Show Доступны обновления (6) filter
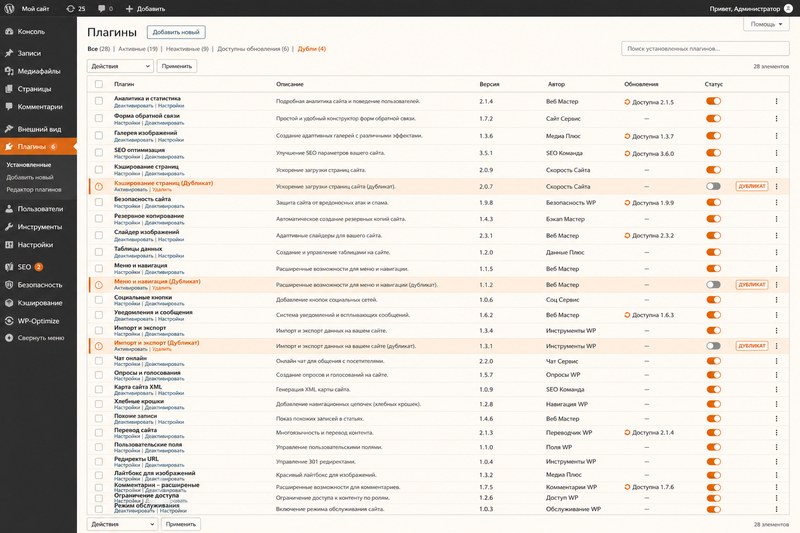 click(x=253, y=49)
